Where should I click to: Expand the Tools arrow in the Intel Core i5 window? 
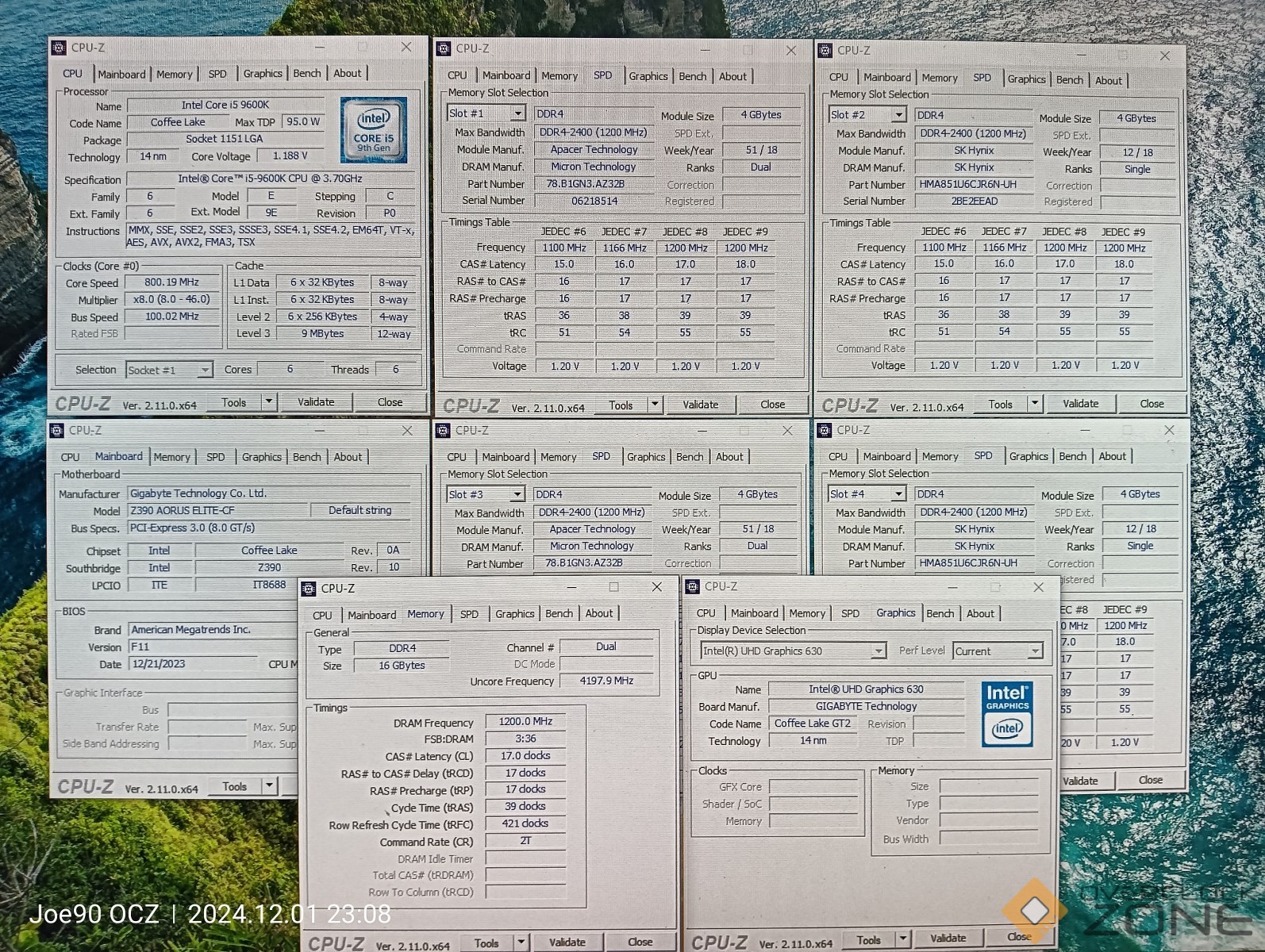coord(269,402)
